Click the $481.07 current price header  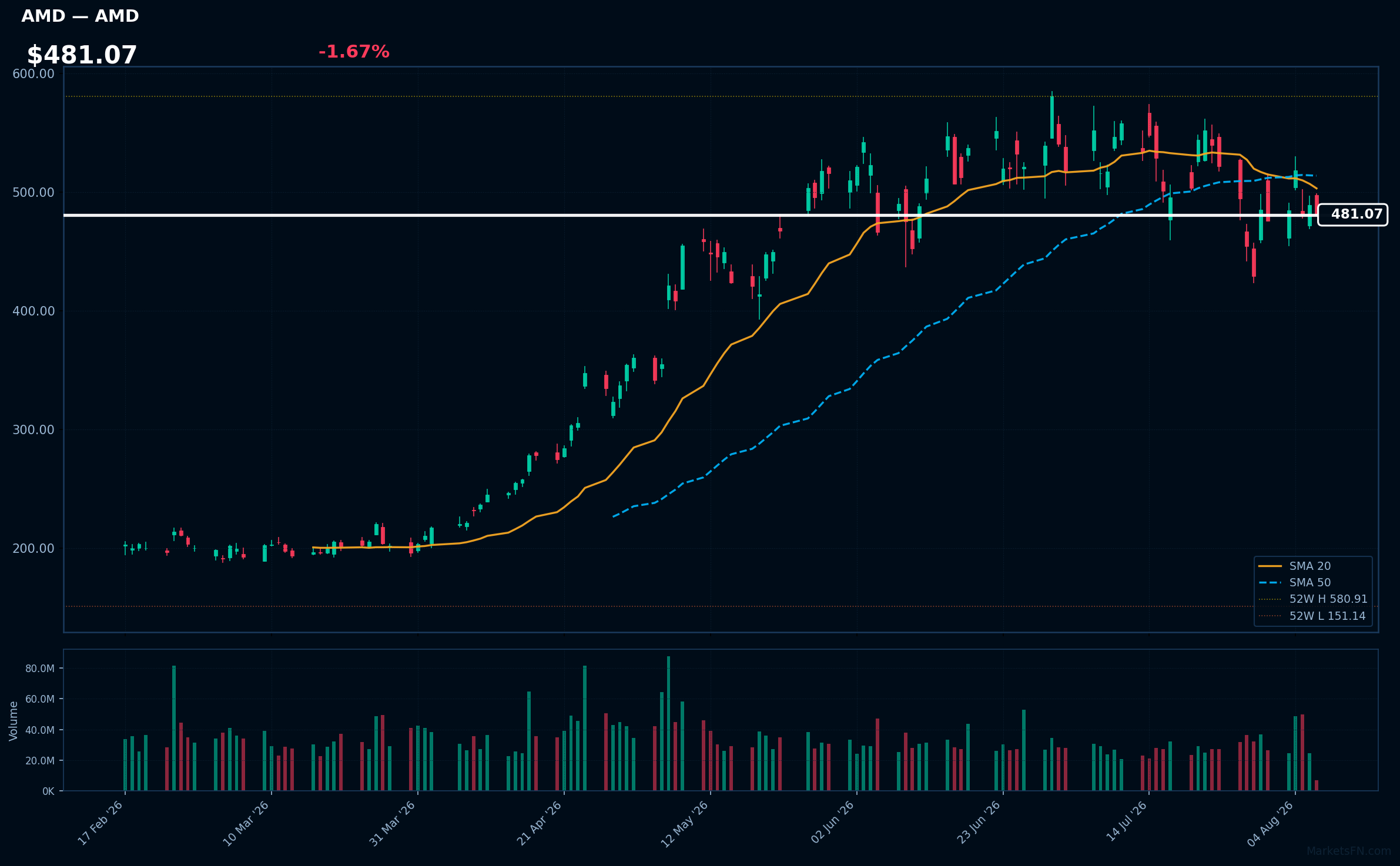pos(82,55)
